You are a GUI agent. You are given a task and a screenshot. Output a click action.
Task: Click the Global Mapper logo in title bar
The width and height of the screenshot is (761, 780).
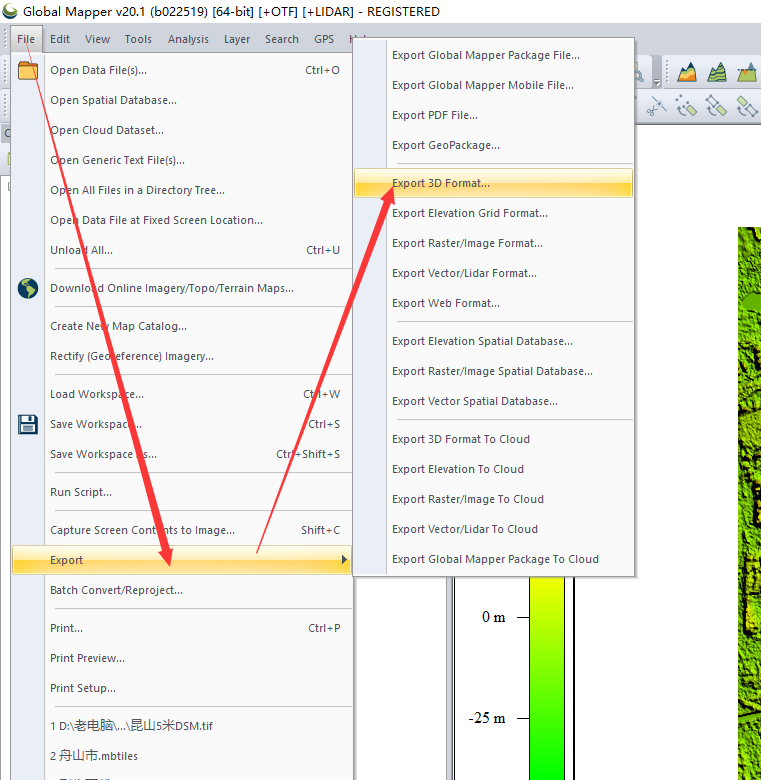pyautogui.click(x=9, y=11)
